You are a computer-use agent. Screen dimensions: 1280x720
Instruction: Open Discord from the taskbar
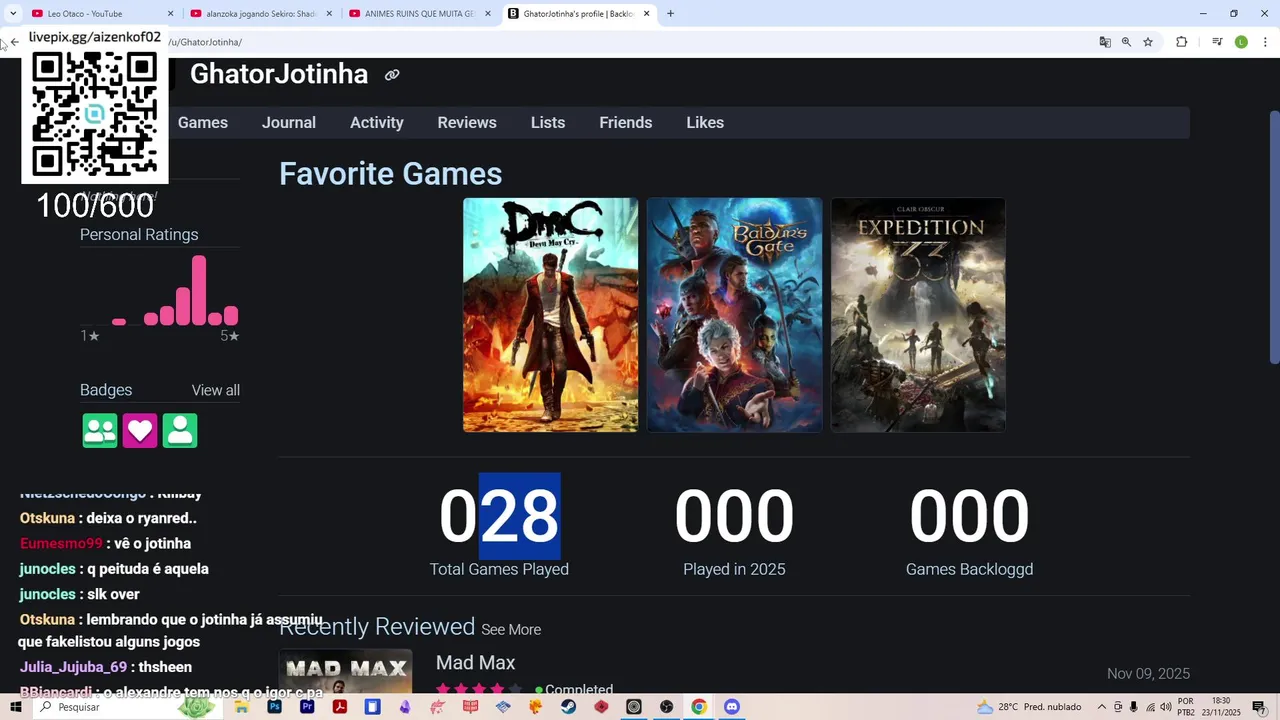click(731, 707)
